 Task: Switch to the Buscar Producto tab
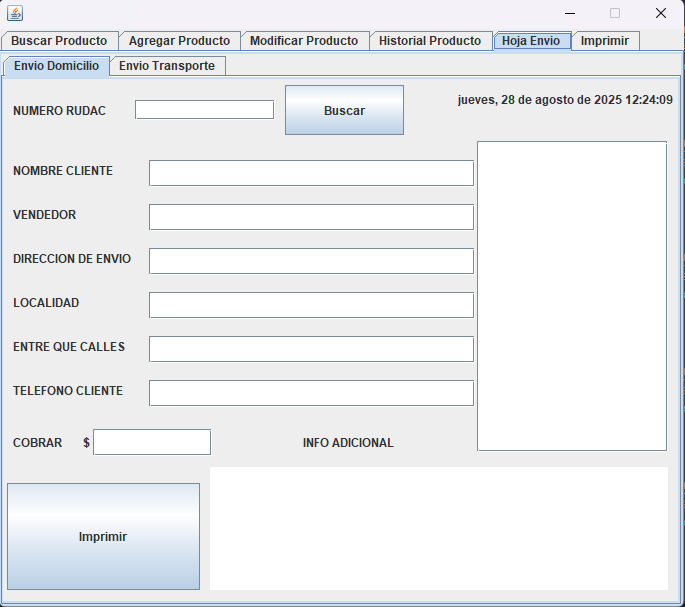tap(59, 41)
